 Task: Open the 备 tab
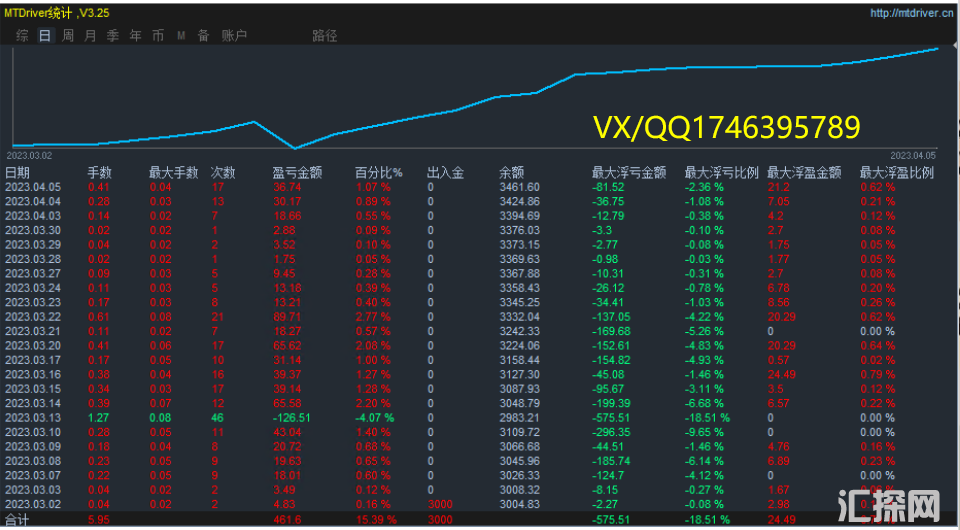click(203, 36)
